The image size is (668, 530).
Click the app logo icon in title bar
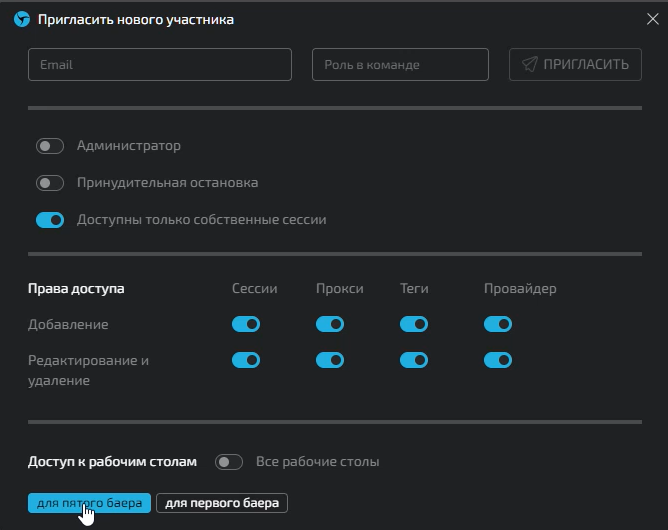pos(22,19)
